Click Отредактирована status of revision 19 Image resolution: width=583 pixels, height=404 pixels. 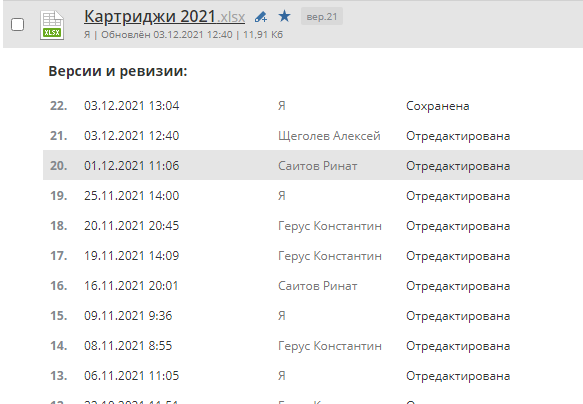coord(458,196)
